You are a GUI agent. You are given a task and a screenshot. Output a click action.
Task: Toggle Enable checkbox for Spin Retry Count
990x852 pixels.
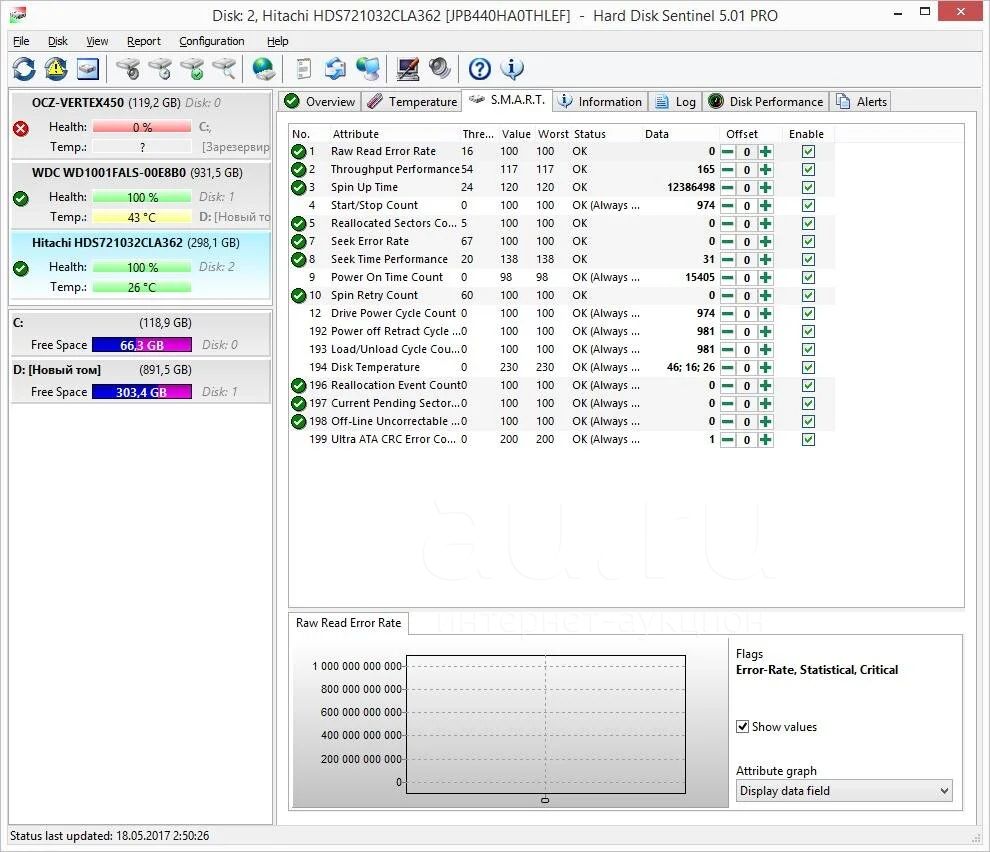coord(808,296)
